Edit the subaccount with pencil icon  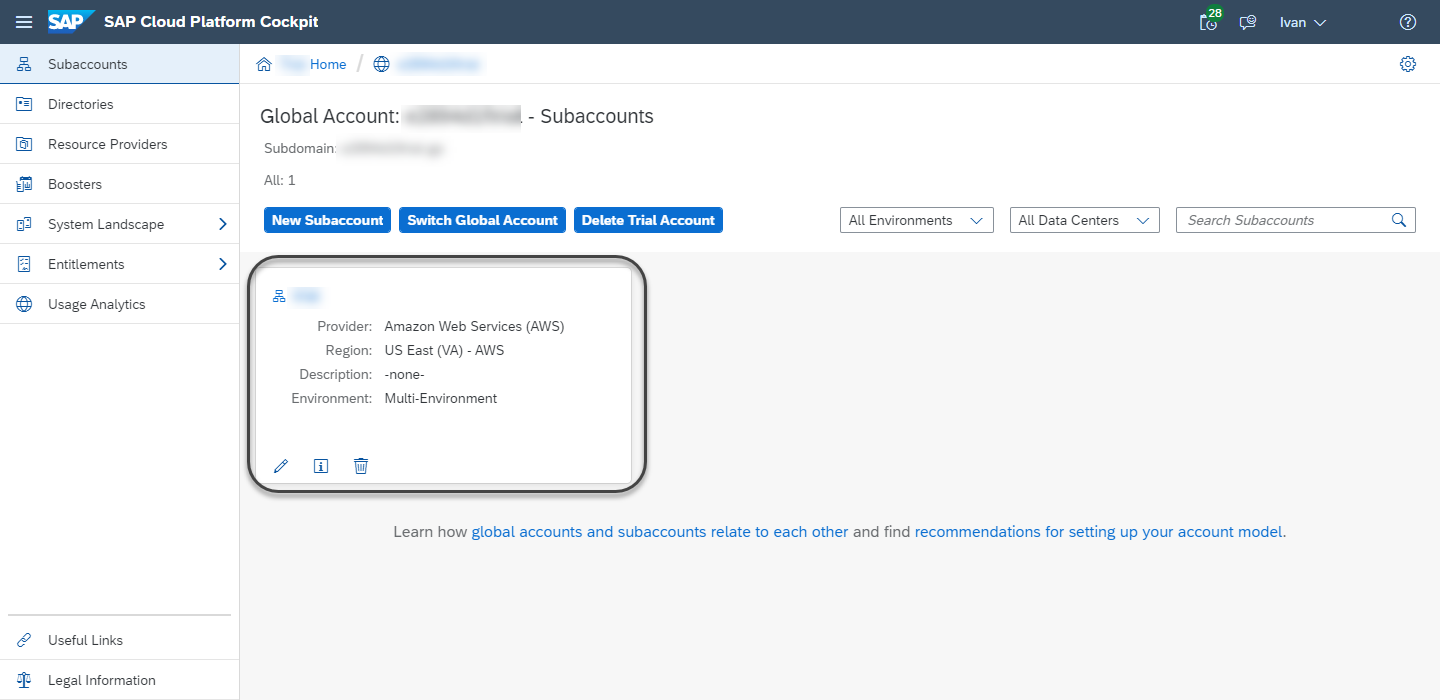pos(281,466)
